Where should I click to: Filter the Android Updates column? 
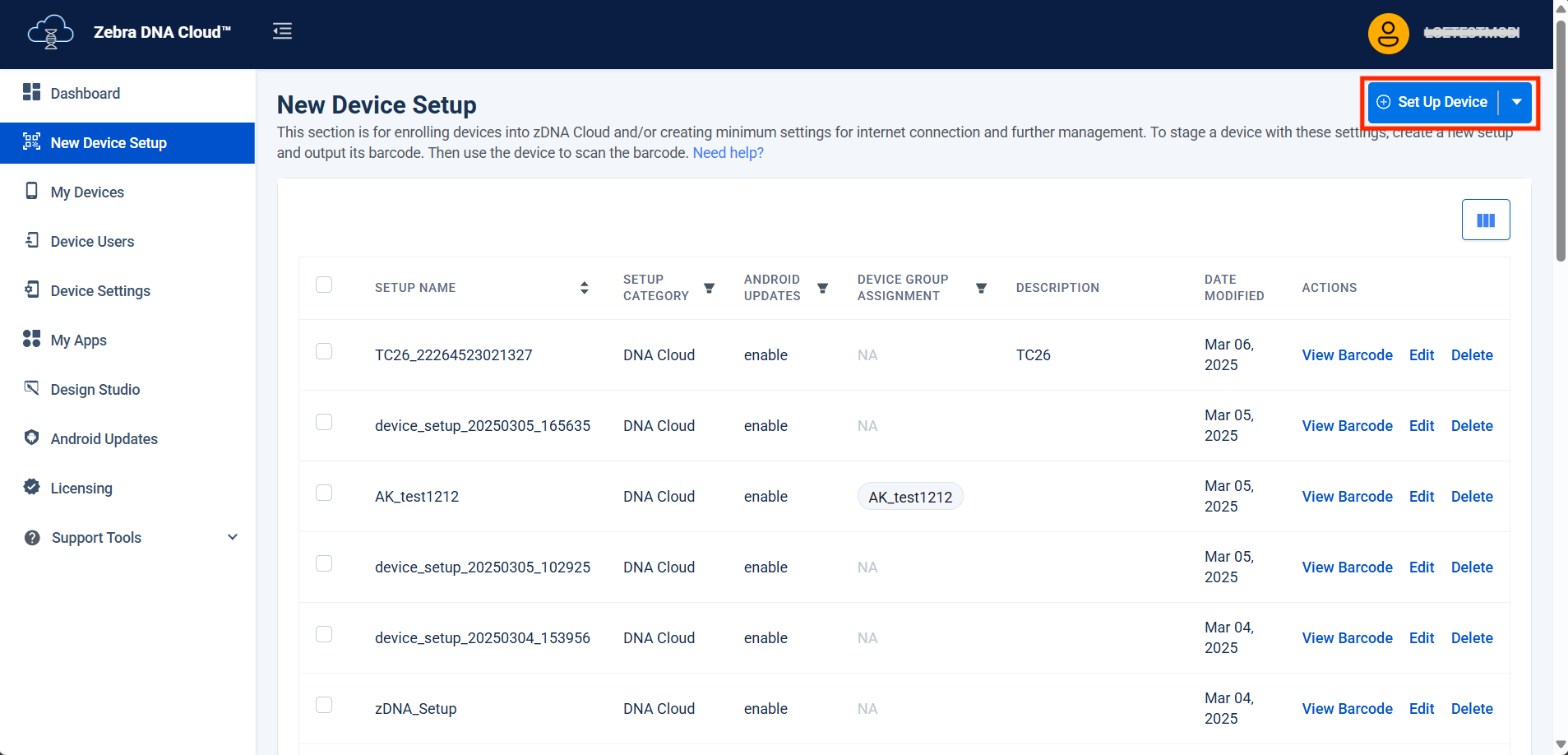[x=822, y=288]
